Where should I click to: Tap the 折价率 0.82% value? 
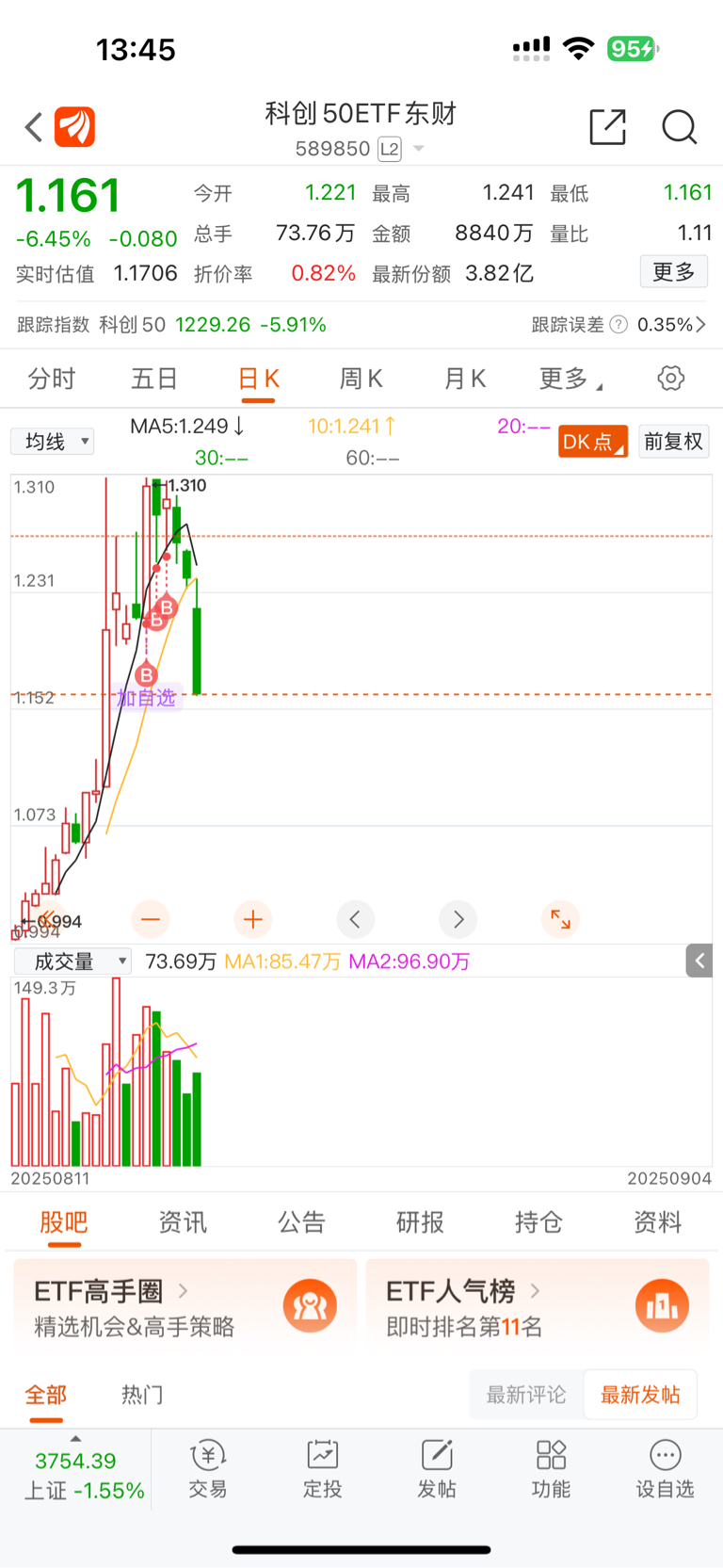click(x=323, y=273)
